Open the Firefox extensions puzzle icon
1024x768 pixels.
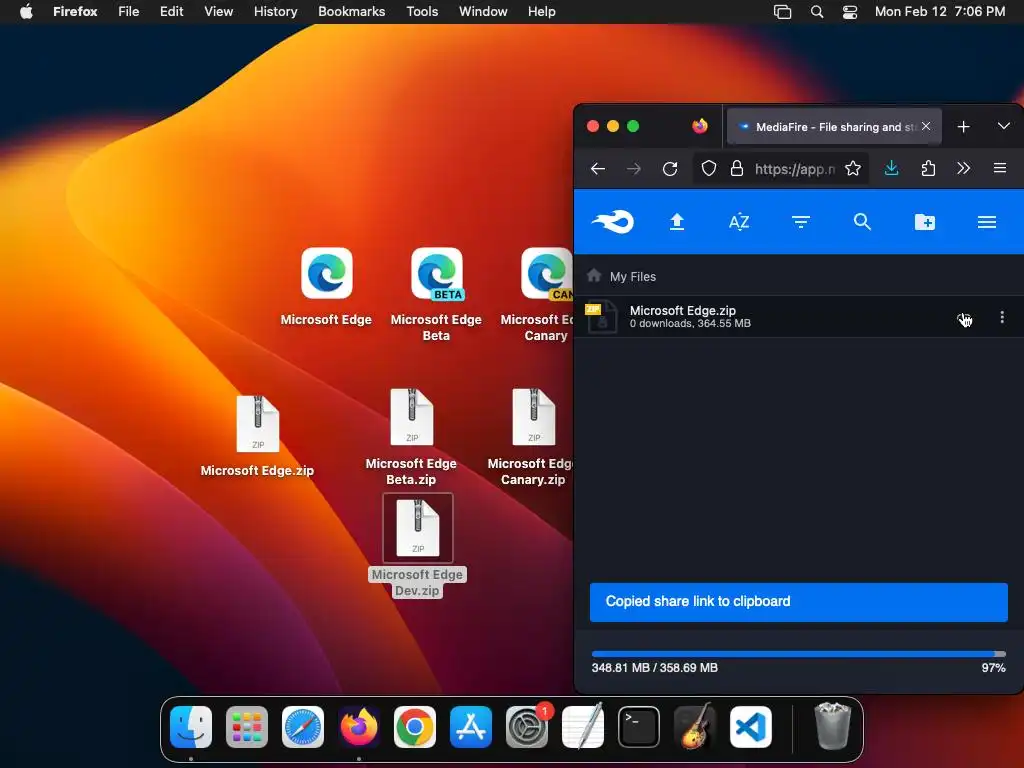[x=928, y=168]
